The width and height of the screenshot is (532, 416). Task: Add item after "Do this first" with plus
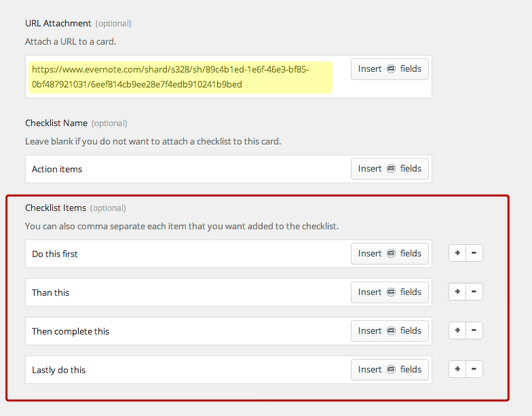click(457, 253)
